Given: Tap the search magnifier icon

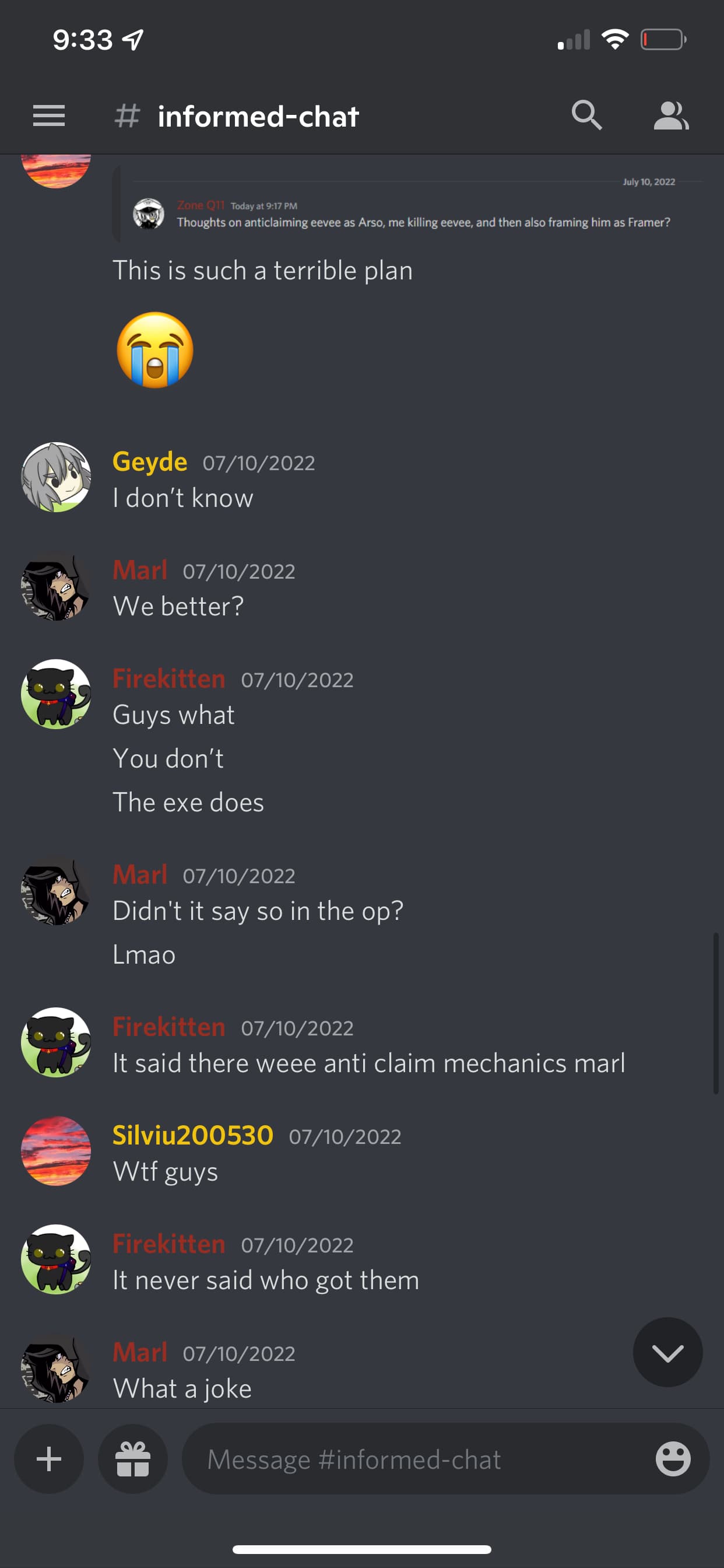Looking at the screenshot, I should pos(586,115).
